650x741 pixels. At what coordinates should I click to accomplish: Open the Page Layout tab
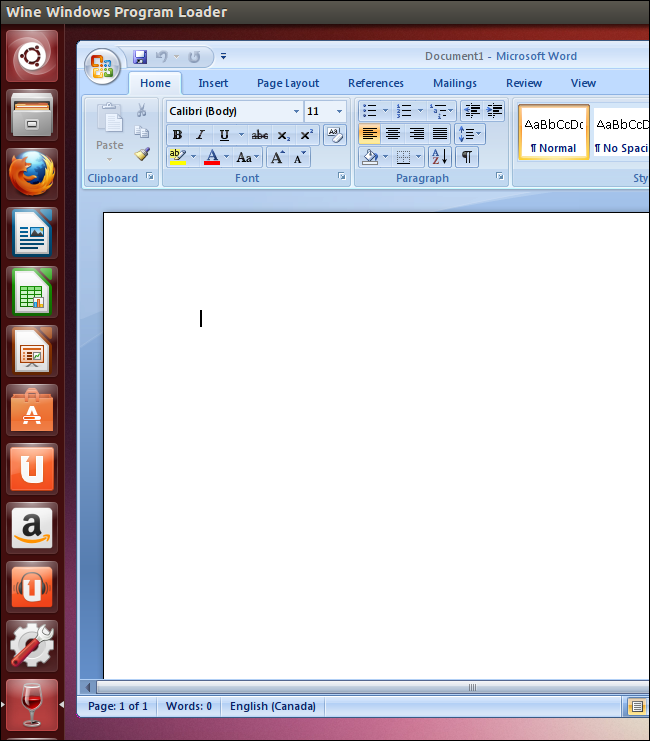pyautogui.click(x=288, y=83)
